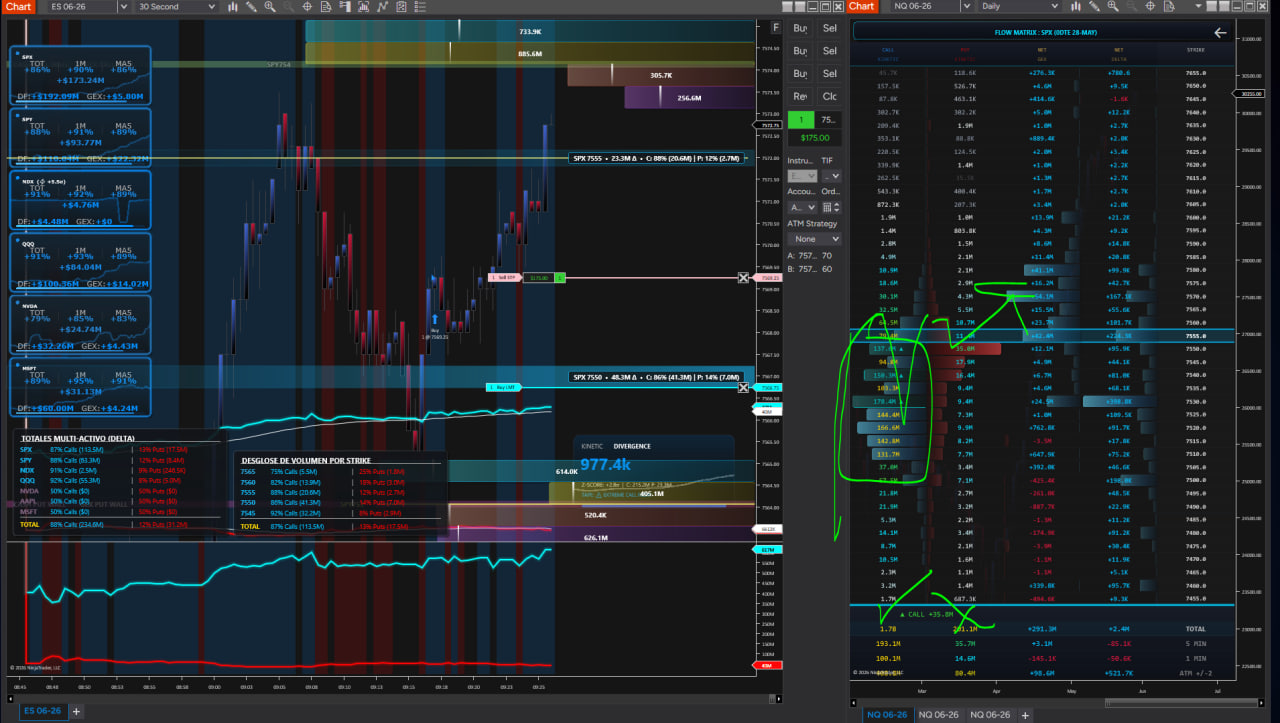Show data box icon in NQ chart toolbar
The image size is (1280, 723).
tap(1169, 7)
